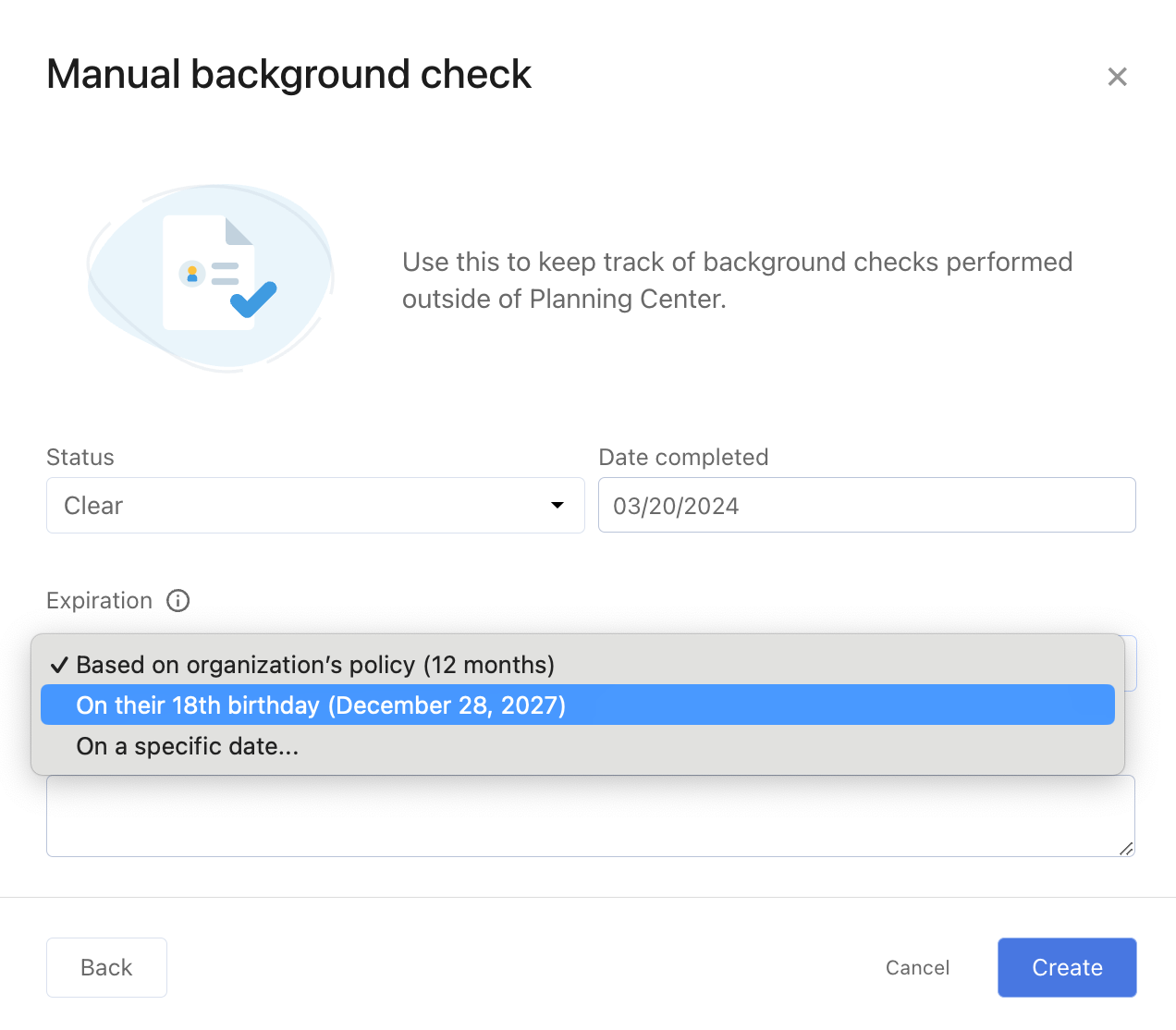Click the 'Manual background check' dialog title

pos(288,74)
